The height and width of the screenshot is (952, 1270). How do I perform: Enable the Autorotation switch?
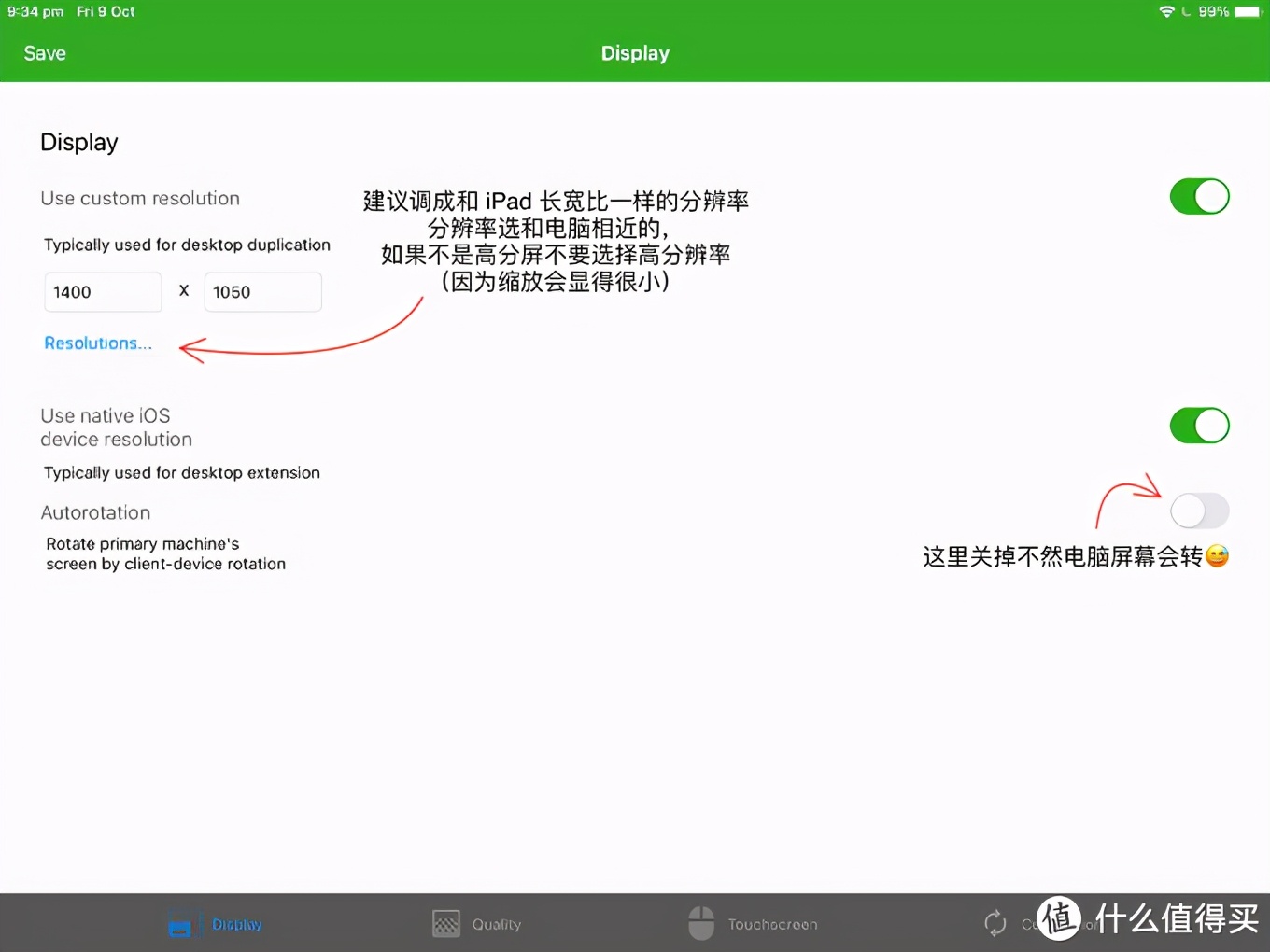(1199, 511)
